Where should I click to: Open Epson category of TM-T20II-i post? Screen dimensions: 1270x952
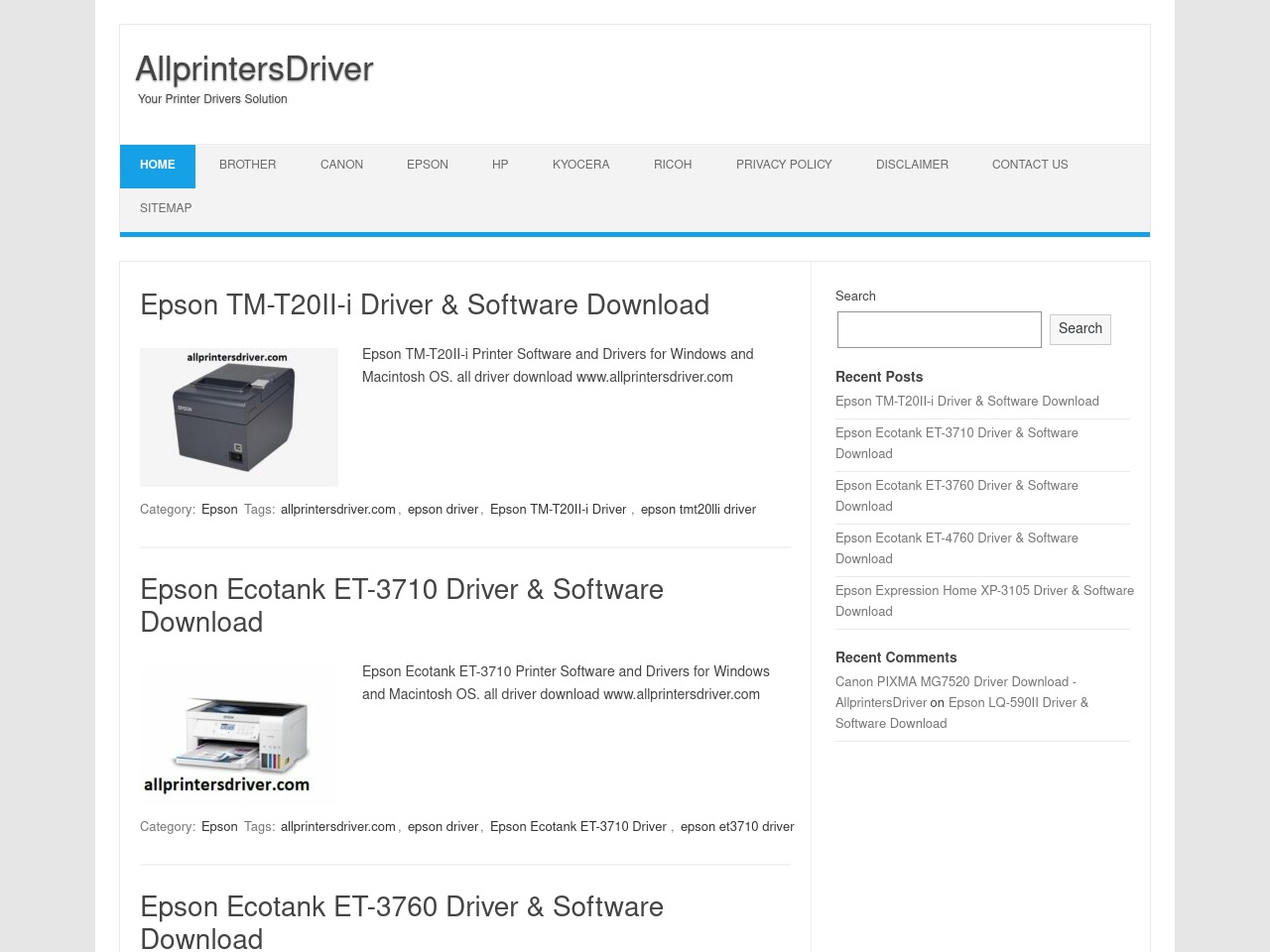(219, 511)
